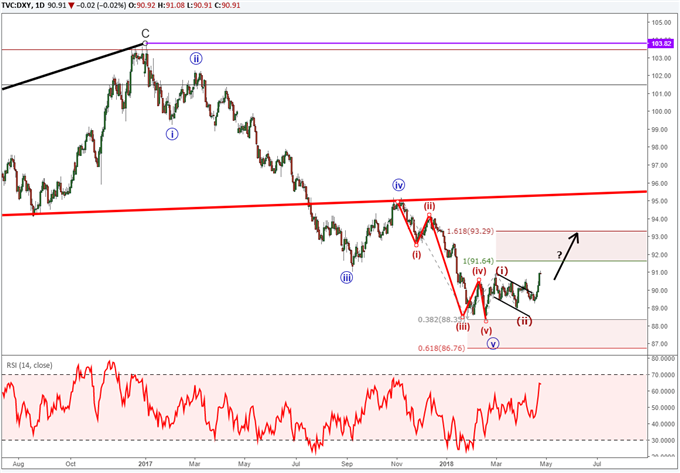The image size is (680, 473).
Task: Click the 2018 date label on time axis
Action: point(446,464)
